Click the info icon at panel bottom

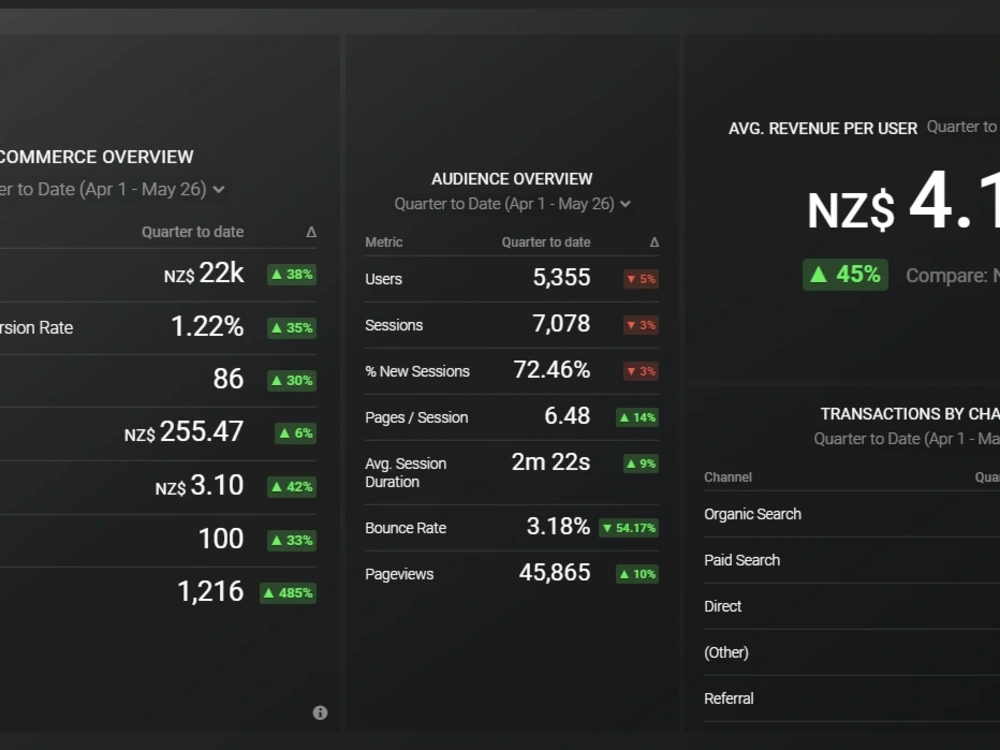pyautogui.click(x=320, y=712)
